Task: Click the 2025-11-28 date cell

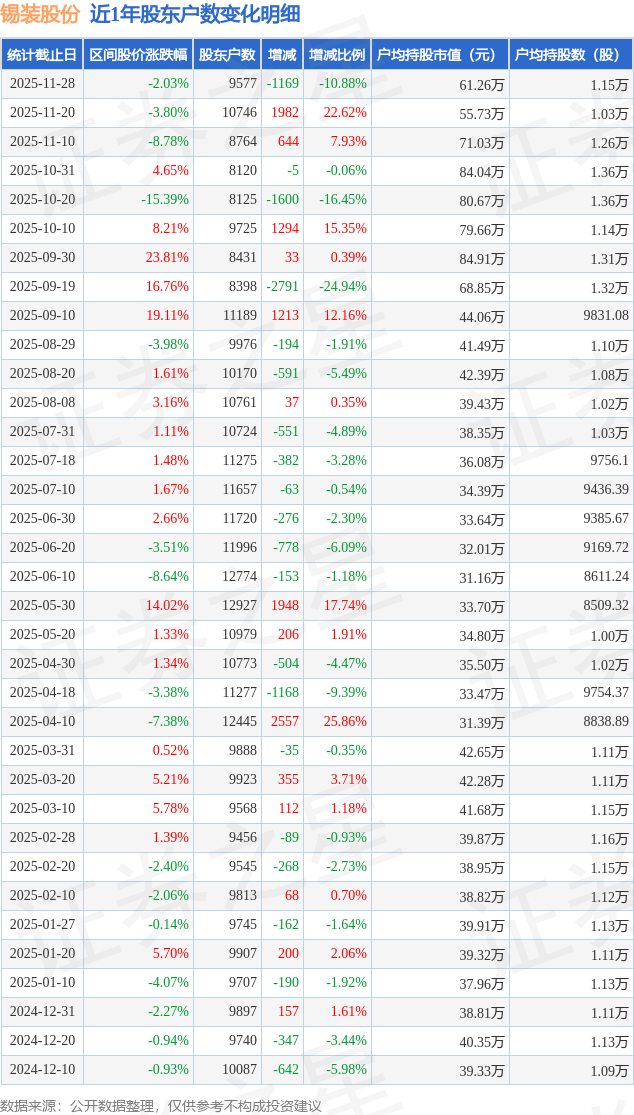Action: coord(42,84)
